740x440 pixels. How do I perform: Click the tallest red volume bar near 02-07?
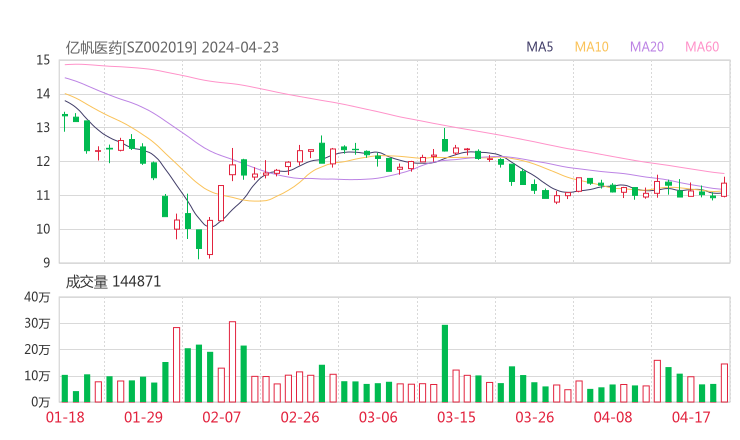click(232, 362)
